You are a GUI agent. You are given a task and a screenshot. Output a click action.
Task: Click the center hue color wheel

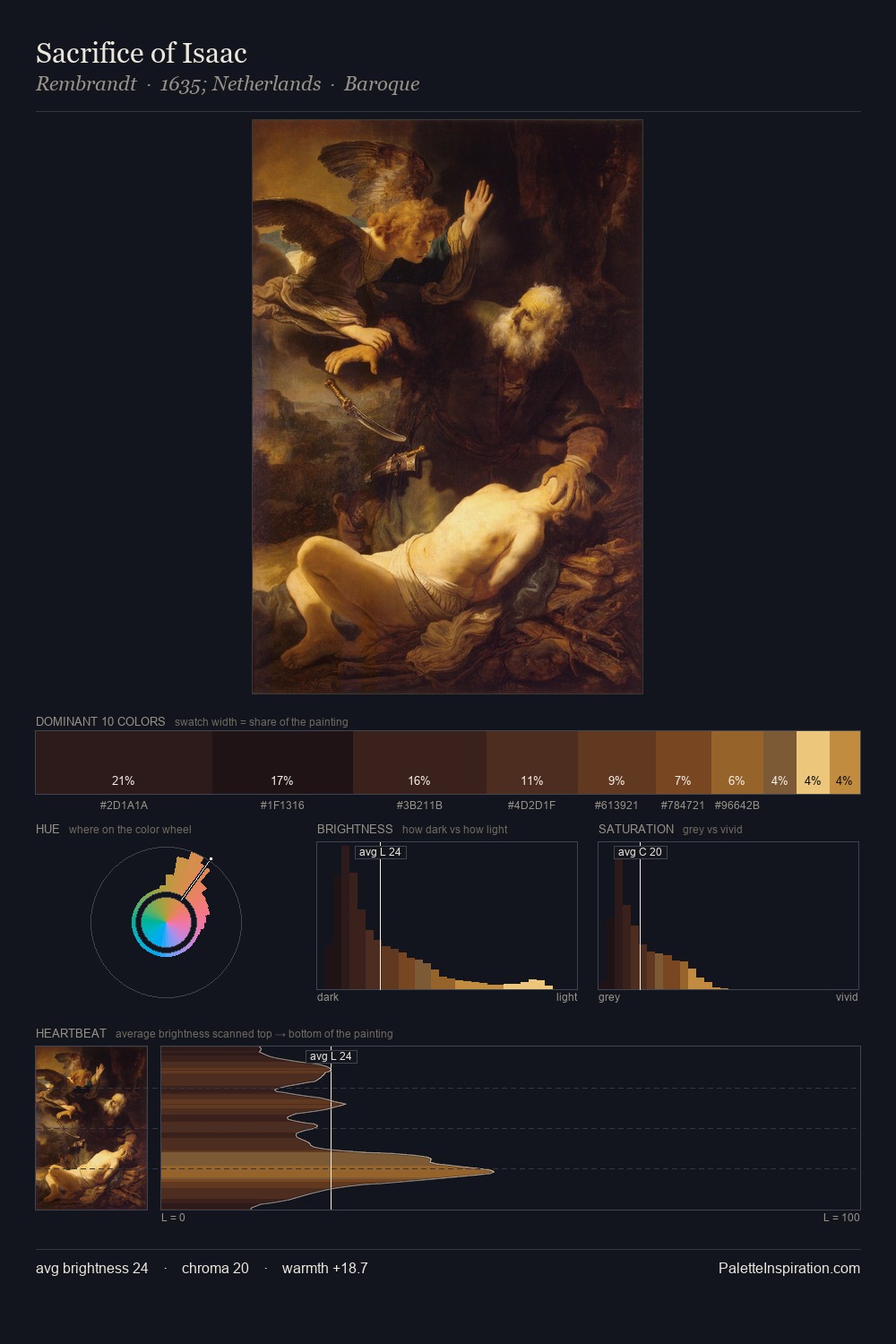coord(166,923)
